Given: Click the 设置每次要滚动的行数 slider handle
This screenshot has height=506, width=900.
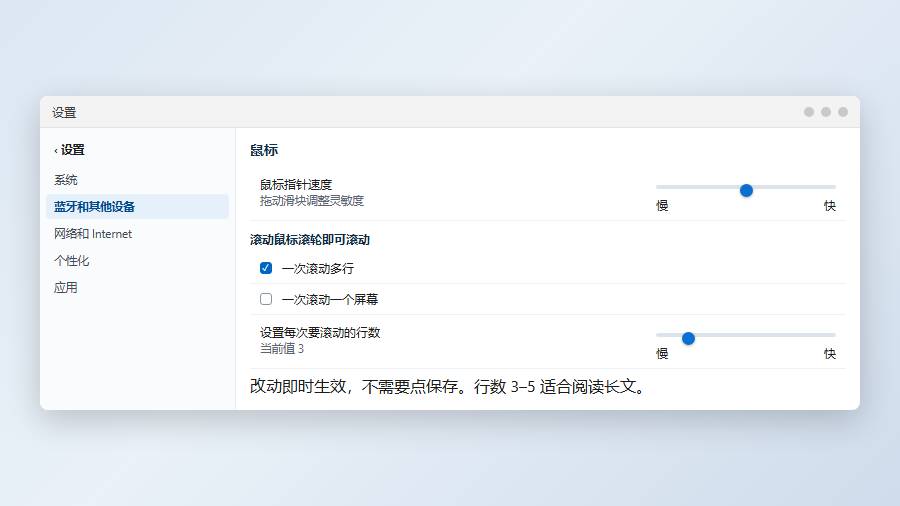Looking at the screenshot, I should click(688, 338).
